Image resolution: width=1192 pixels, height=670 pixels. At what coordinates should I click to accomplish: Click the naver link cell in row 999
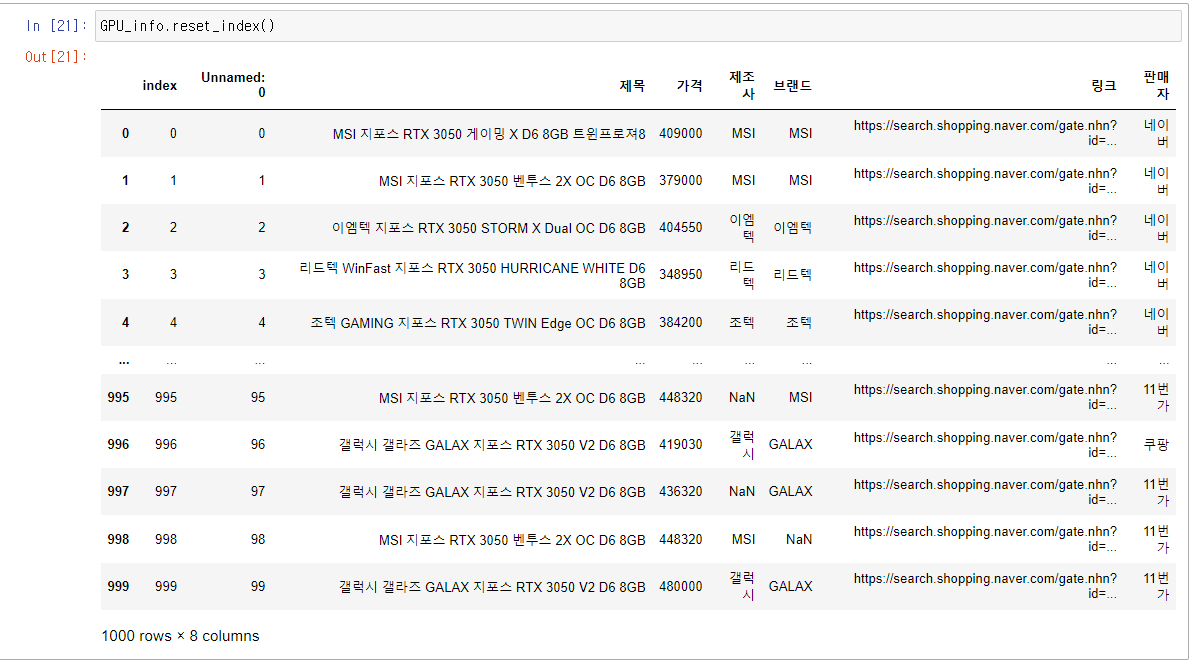click(x=985, y=586)
